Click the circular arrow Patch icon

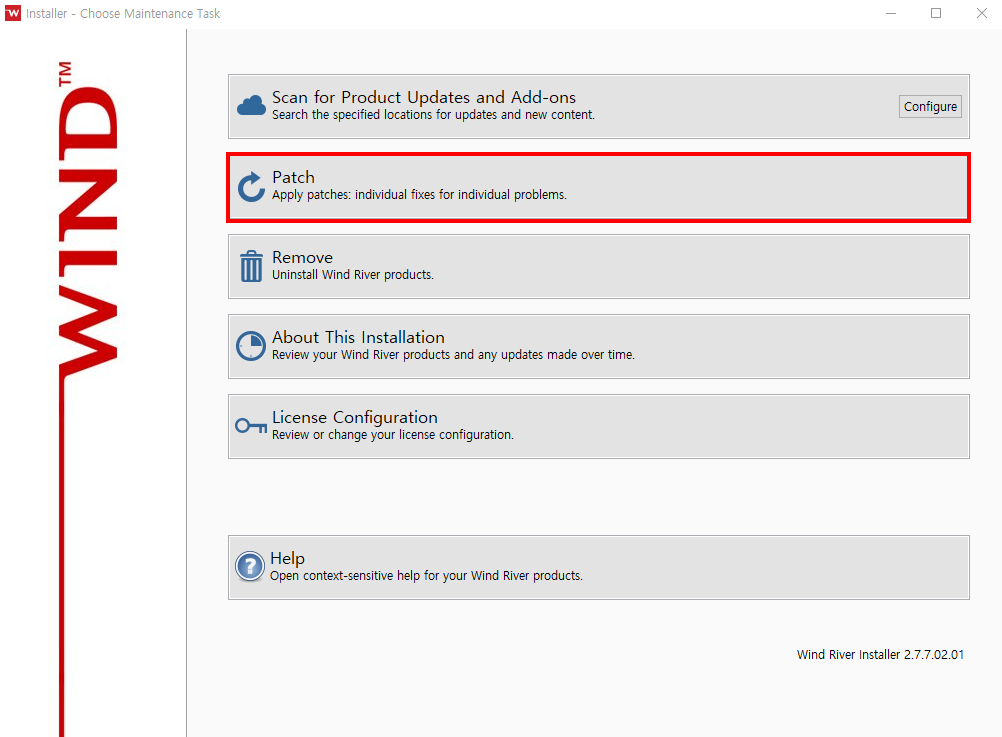pos(251,187)
